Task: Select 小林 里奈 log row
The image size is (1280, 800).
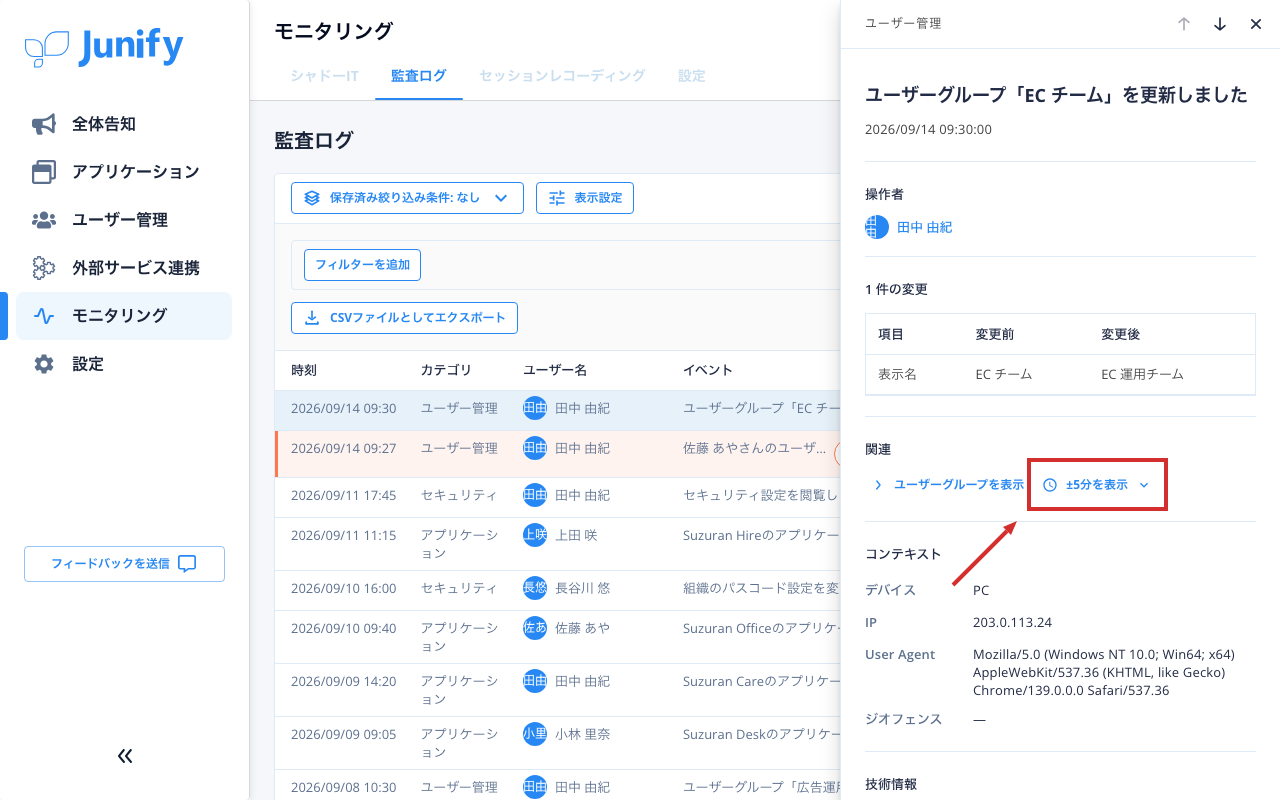Action: [x=558, y=743]
